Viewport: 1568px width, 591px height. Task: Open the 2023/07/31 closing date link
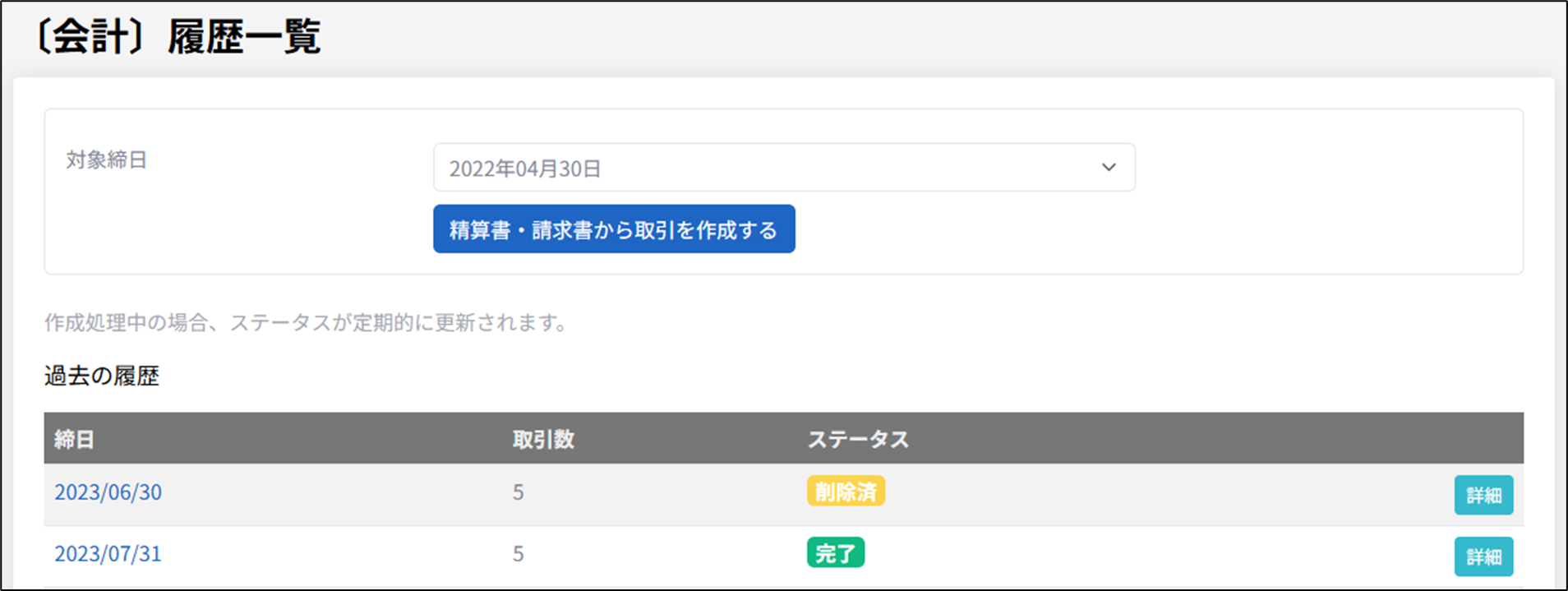click(x=108, y=554)
